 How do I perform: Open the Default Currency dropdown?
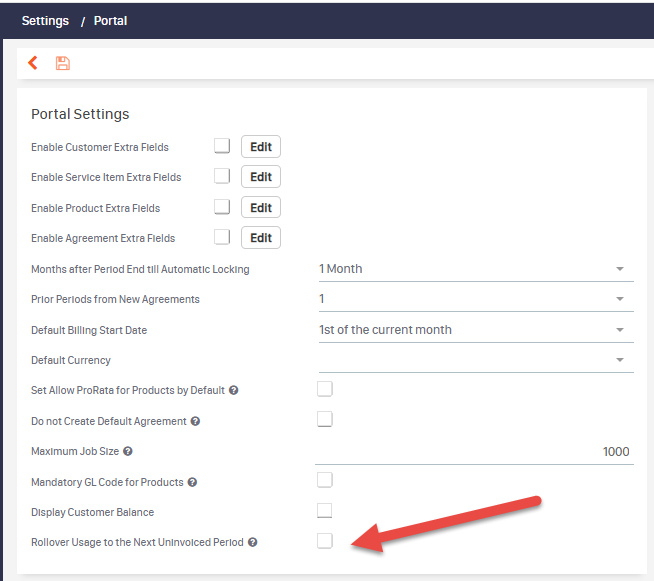click(x=476, y=360)
